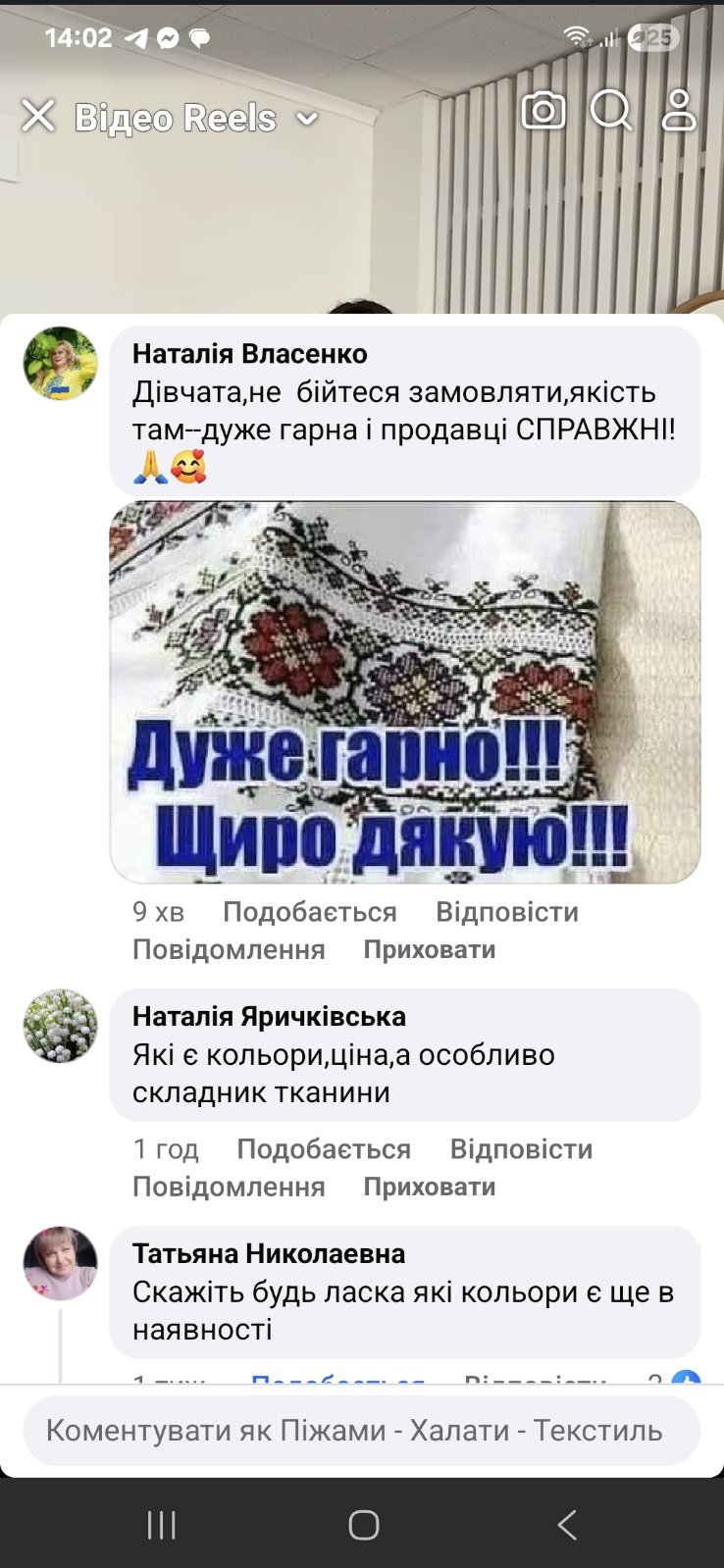The height and width of the screenshot is (1568, 724).
Task: Open the camera icon in Reels header
Action: coord(543,111)
